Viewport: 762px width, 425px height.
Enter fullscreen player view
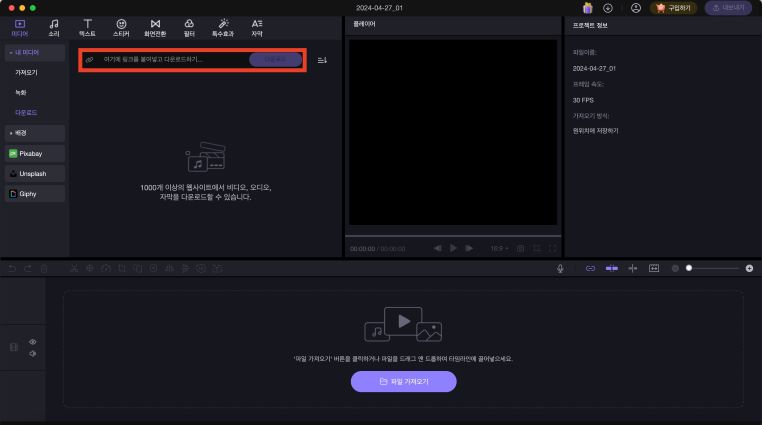[x=553, y=249]
